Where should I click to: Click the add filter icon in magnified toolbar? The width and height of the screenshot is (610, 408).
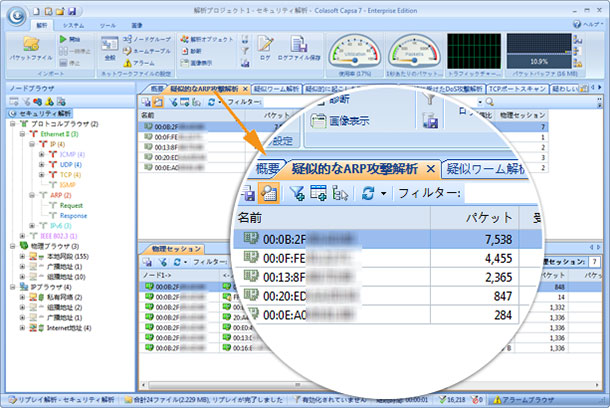coord(298,194)
